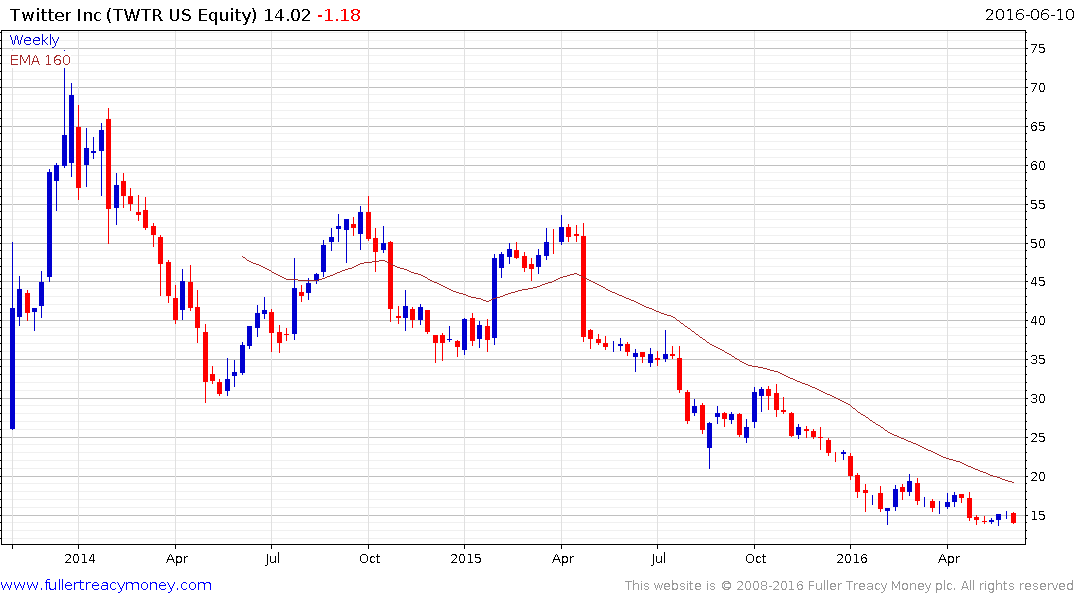
Task: Click the 20 price axis label
Action: coord(1037,477)
